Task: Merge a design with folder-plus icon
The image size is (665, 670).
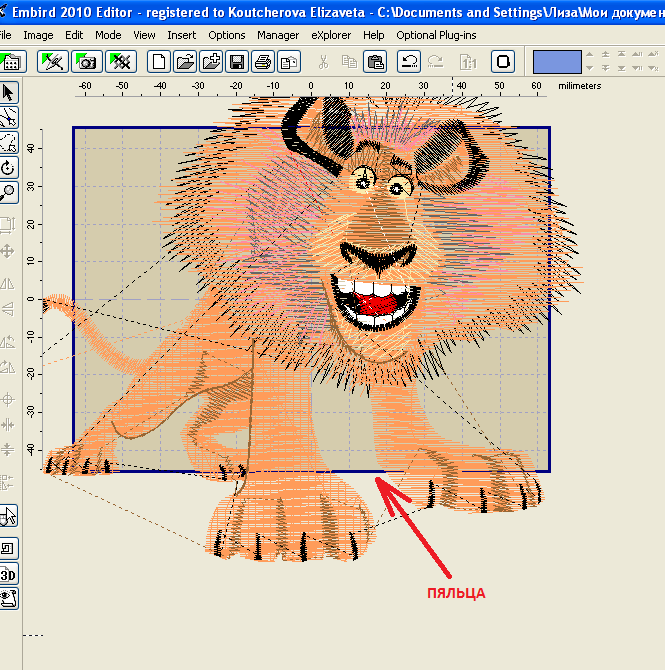Action: coord(211,62)
